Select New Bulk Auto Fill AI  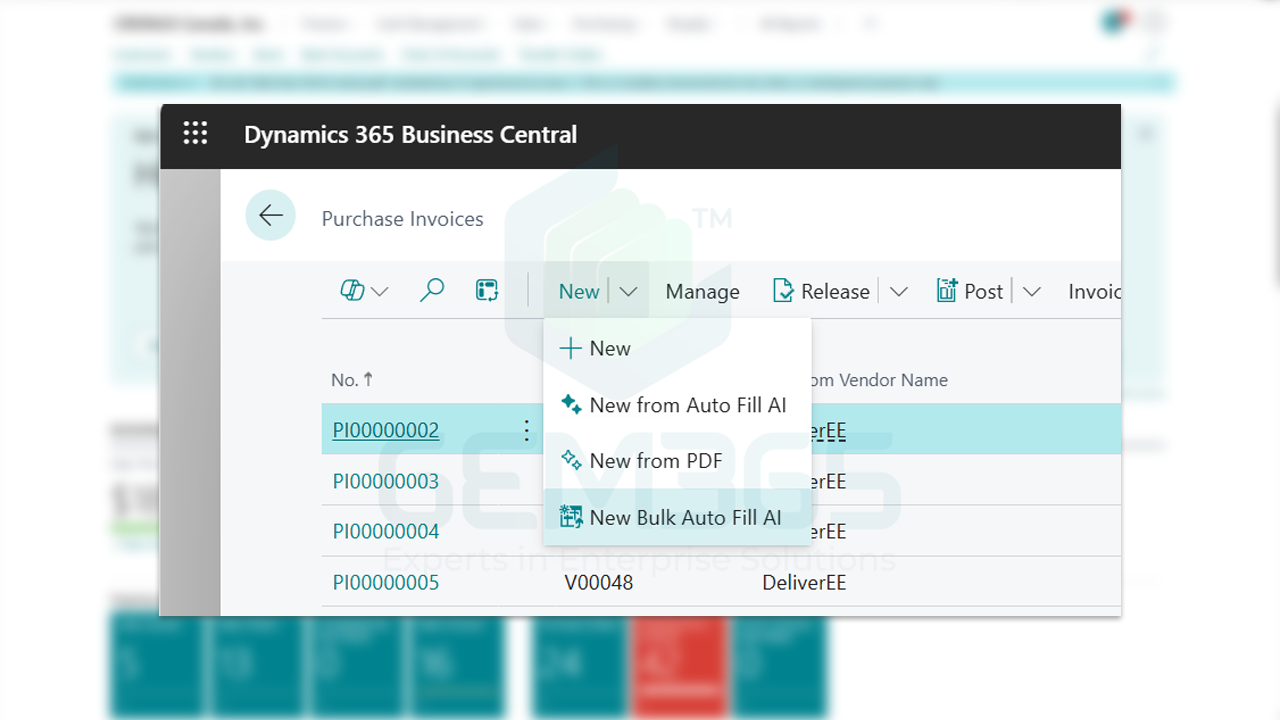click(x=677, y=517)
